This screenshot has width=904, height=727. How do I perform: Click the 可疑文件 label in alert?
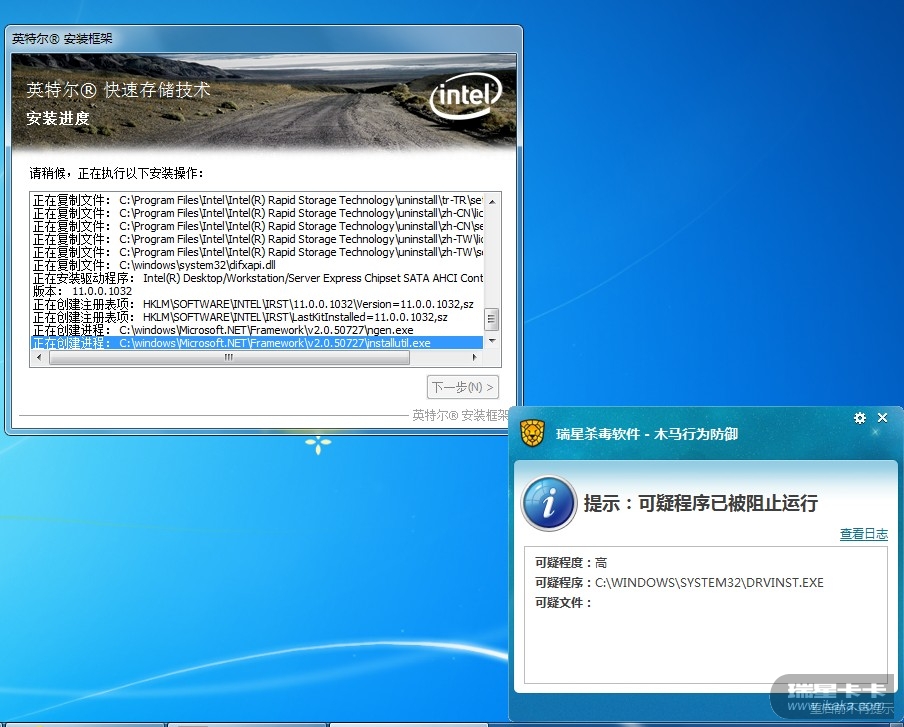coord(563,602)
